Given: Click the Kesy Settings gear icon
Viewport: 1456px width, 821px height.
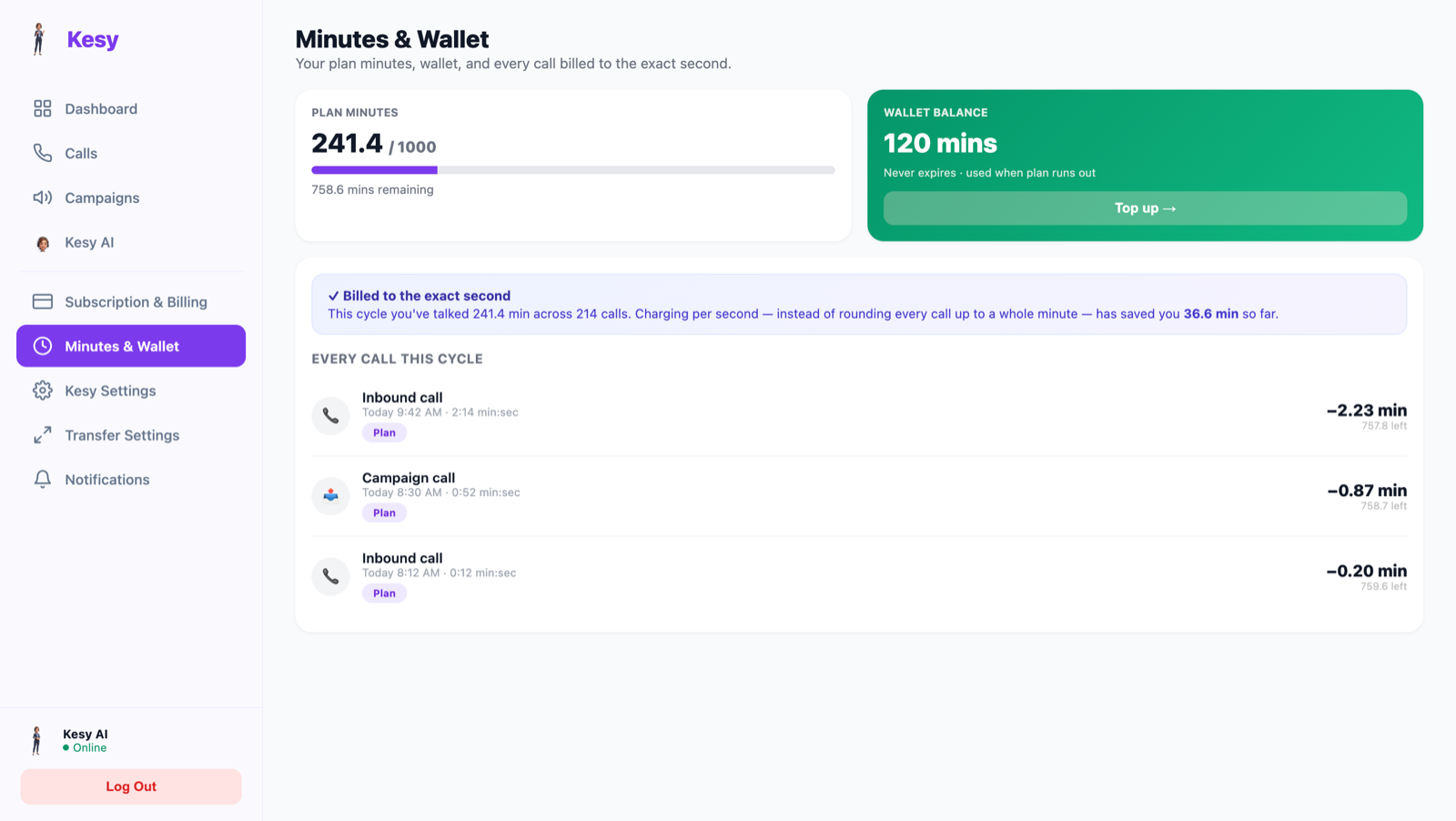Looking at the screenshot, I should [x=43, y=390].
